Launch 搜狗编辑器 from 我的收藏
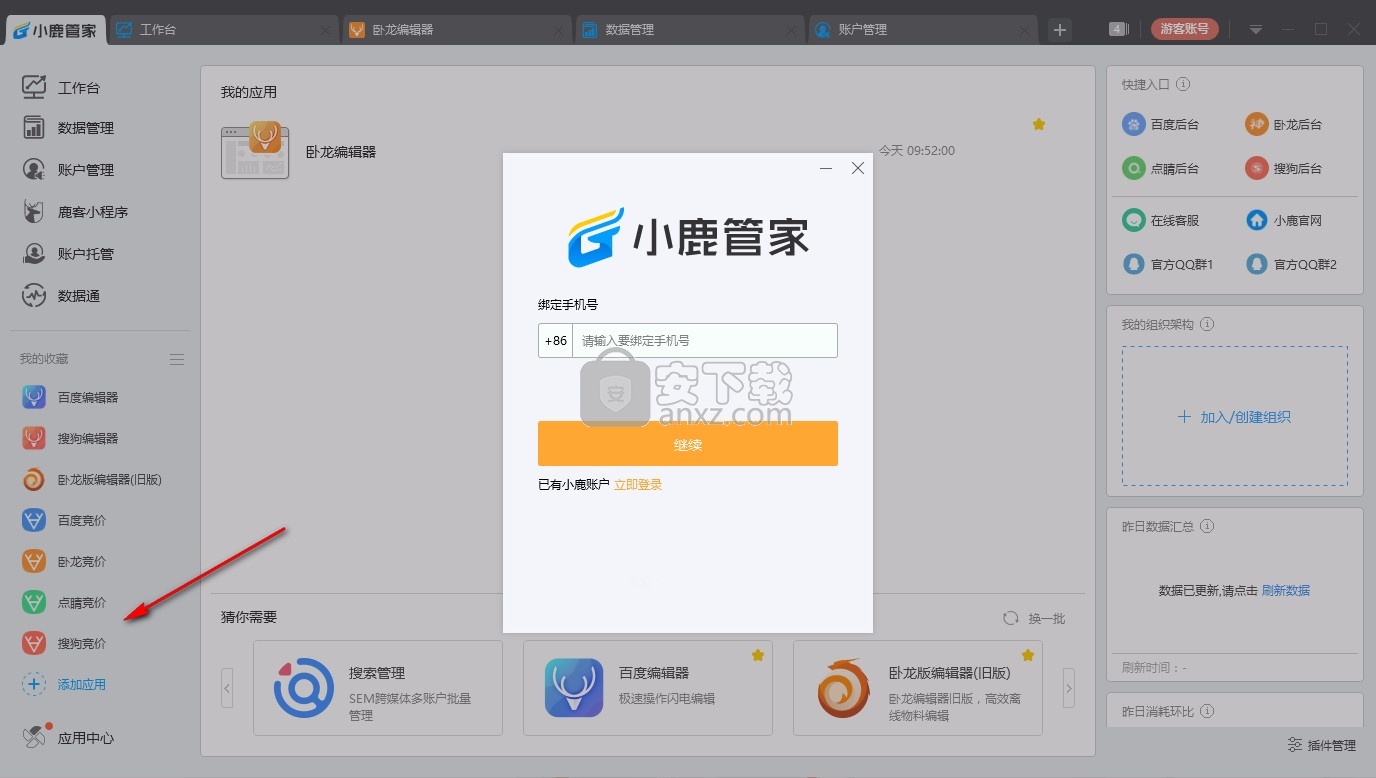1376x778 pixels. tap(70, 438)
